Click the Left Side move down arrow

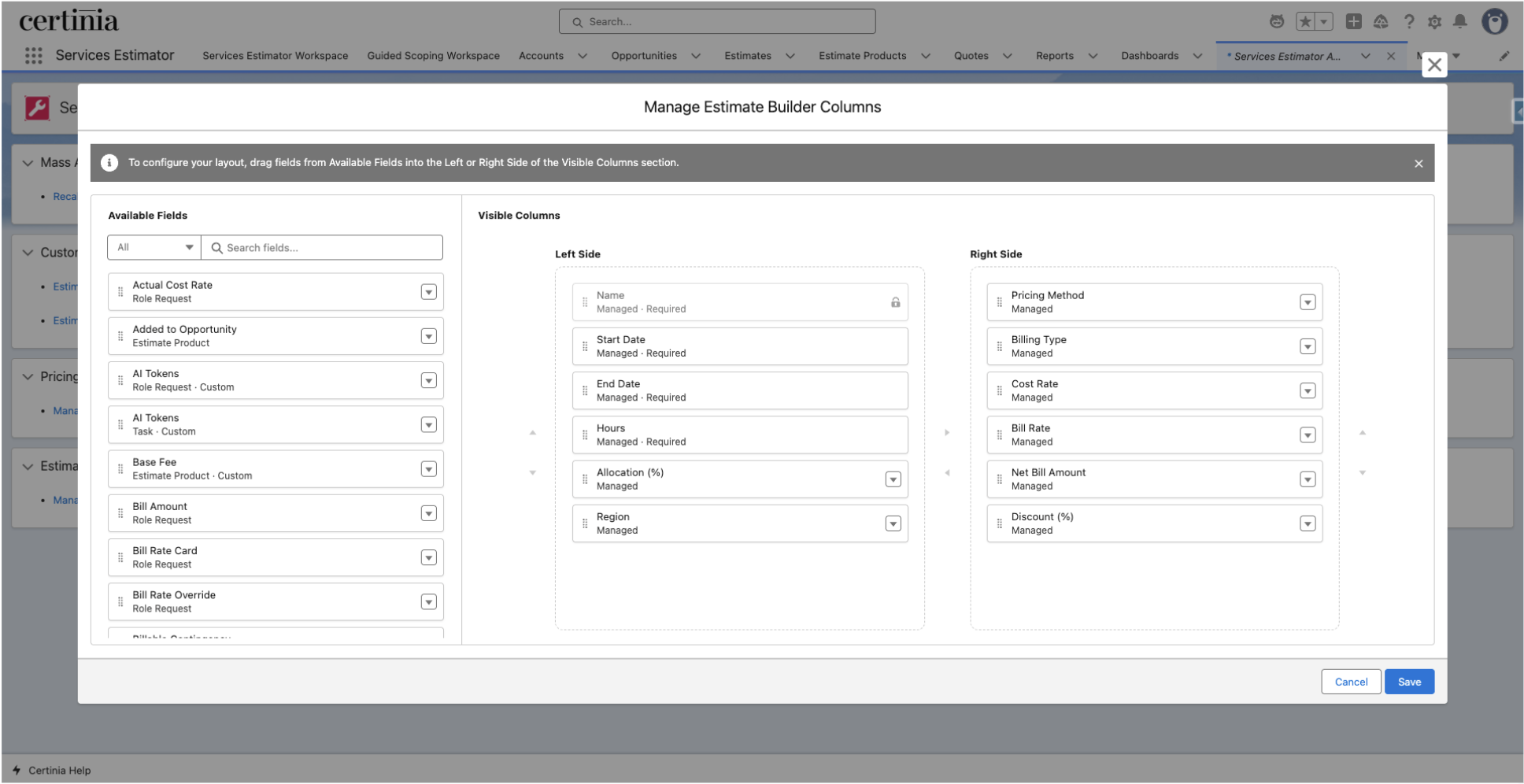pos(533,473)
